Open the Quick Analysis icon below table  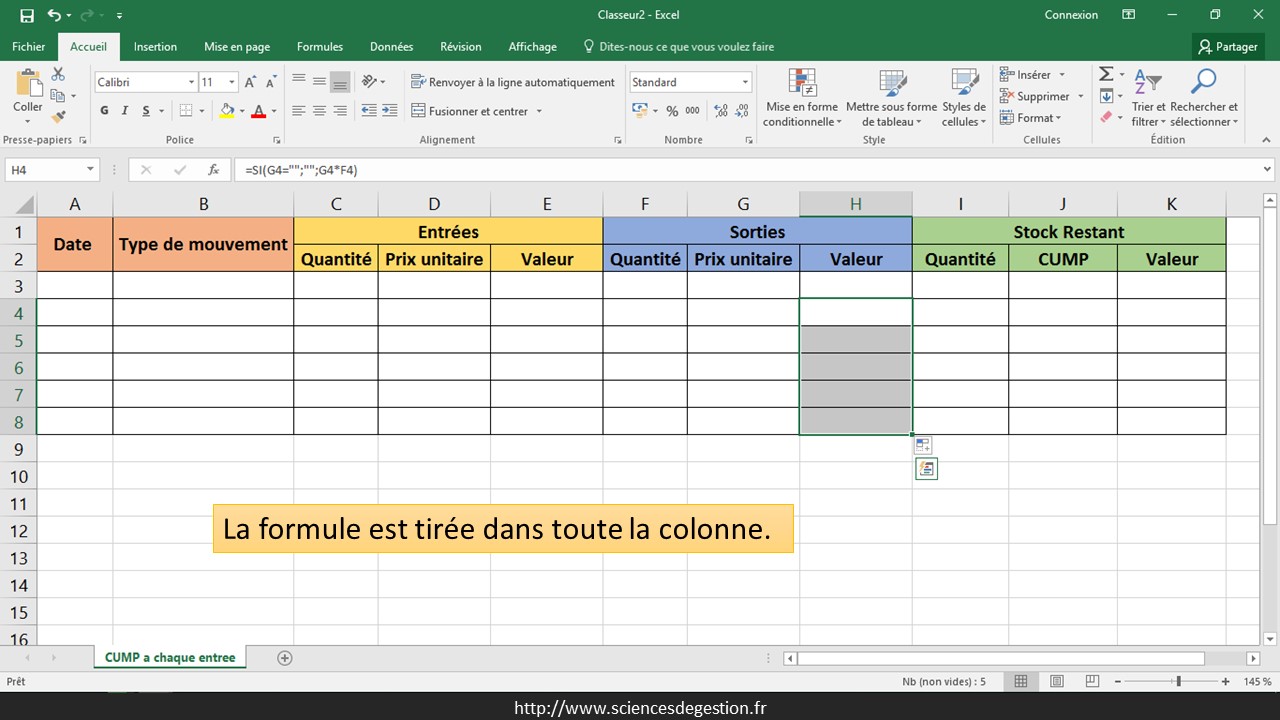coord(926,469)
